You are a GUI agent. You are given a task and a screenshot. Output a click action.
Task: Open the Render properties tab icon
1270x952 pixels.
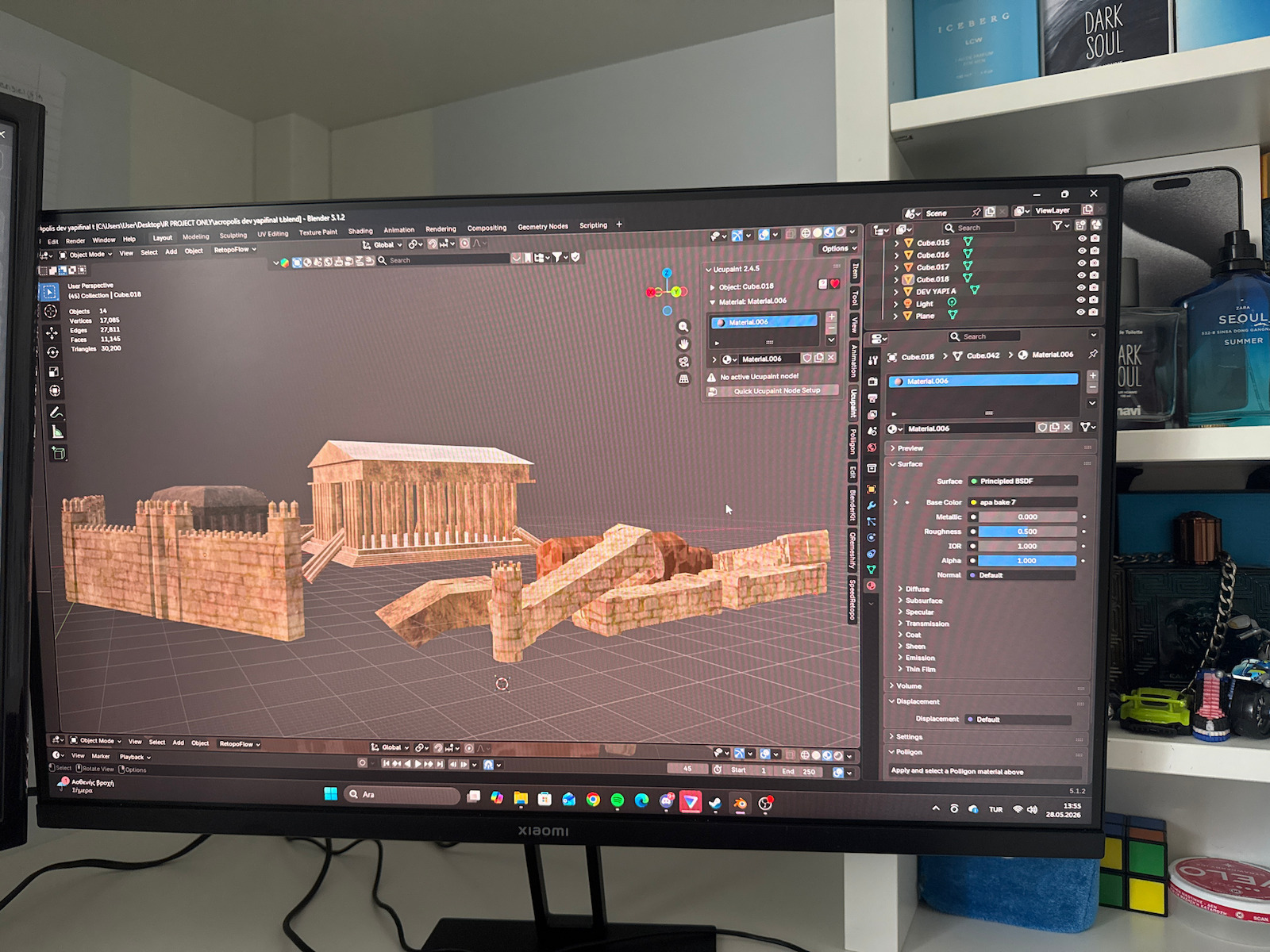point(872,382)
